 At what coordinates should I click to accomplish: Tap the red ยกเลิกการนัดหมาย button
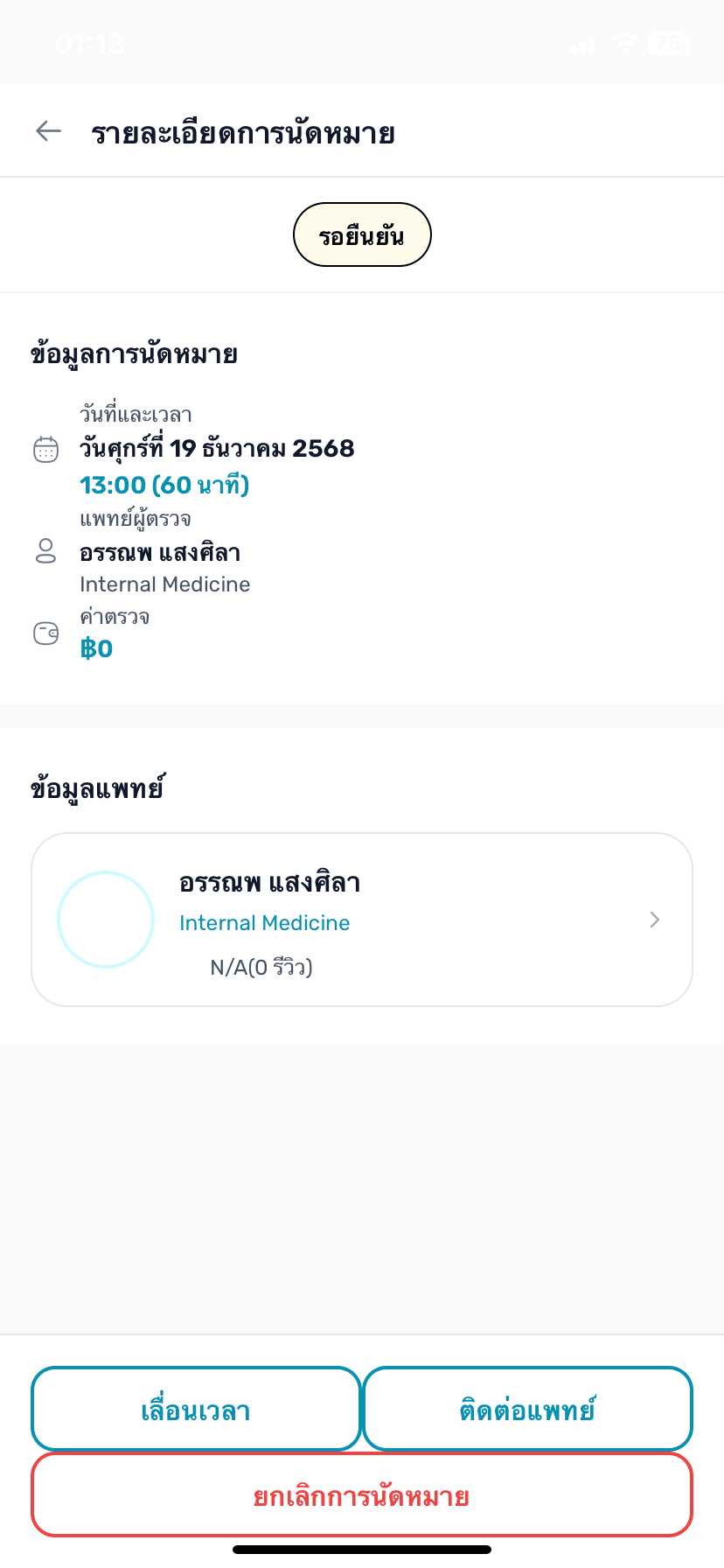click(x=362, y=1495)
